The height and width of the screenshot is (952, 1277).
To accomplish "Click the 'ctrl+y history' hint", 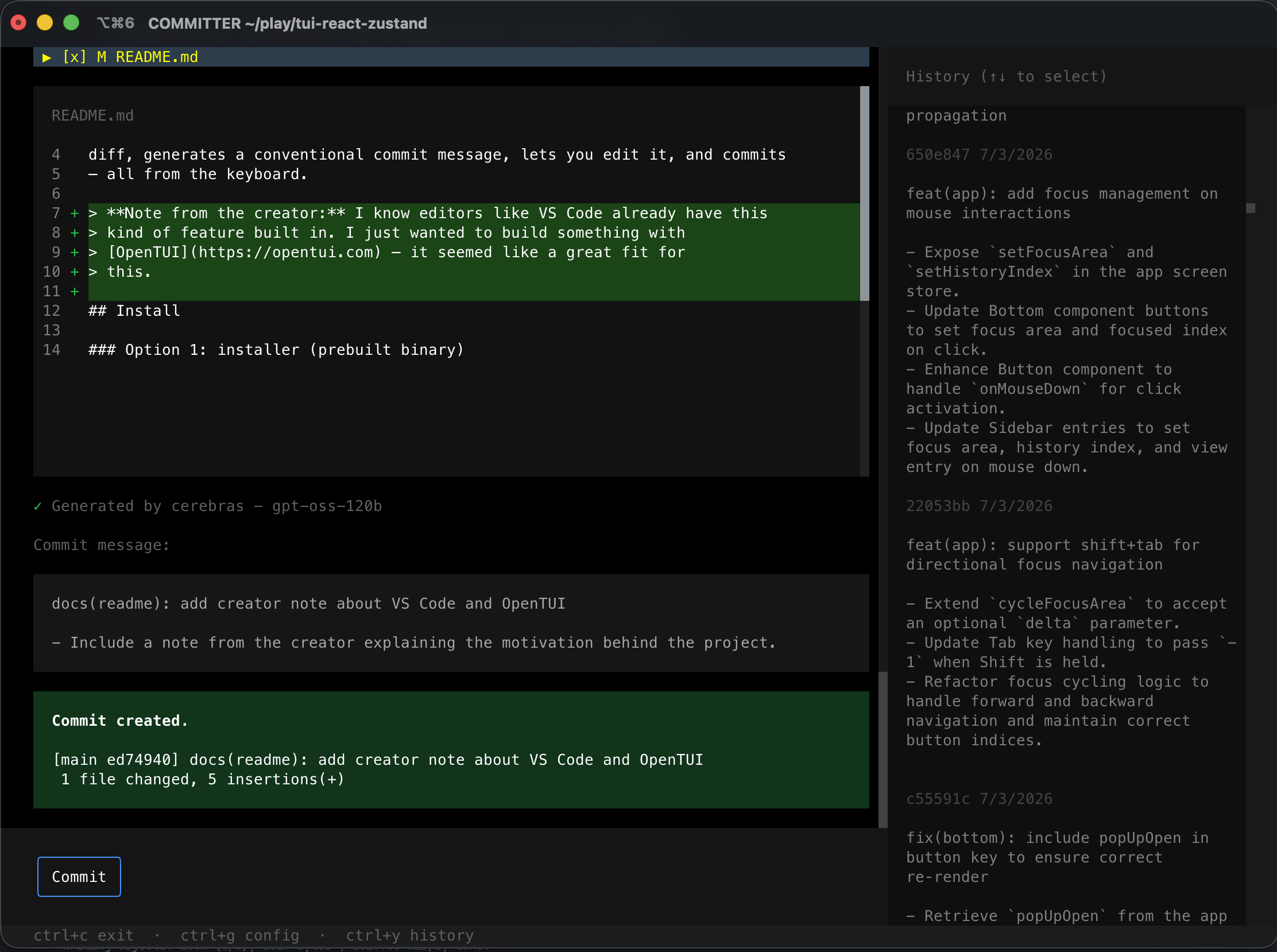I will (x=410, y=935).
